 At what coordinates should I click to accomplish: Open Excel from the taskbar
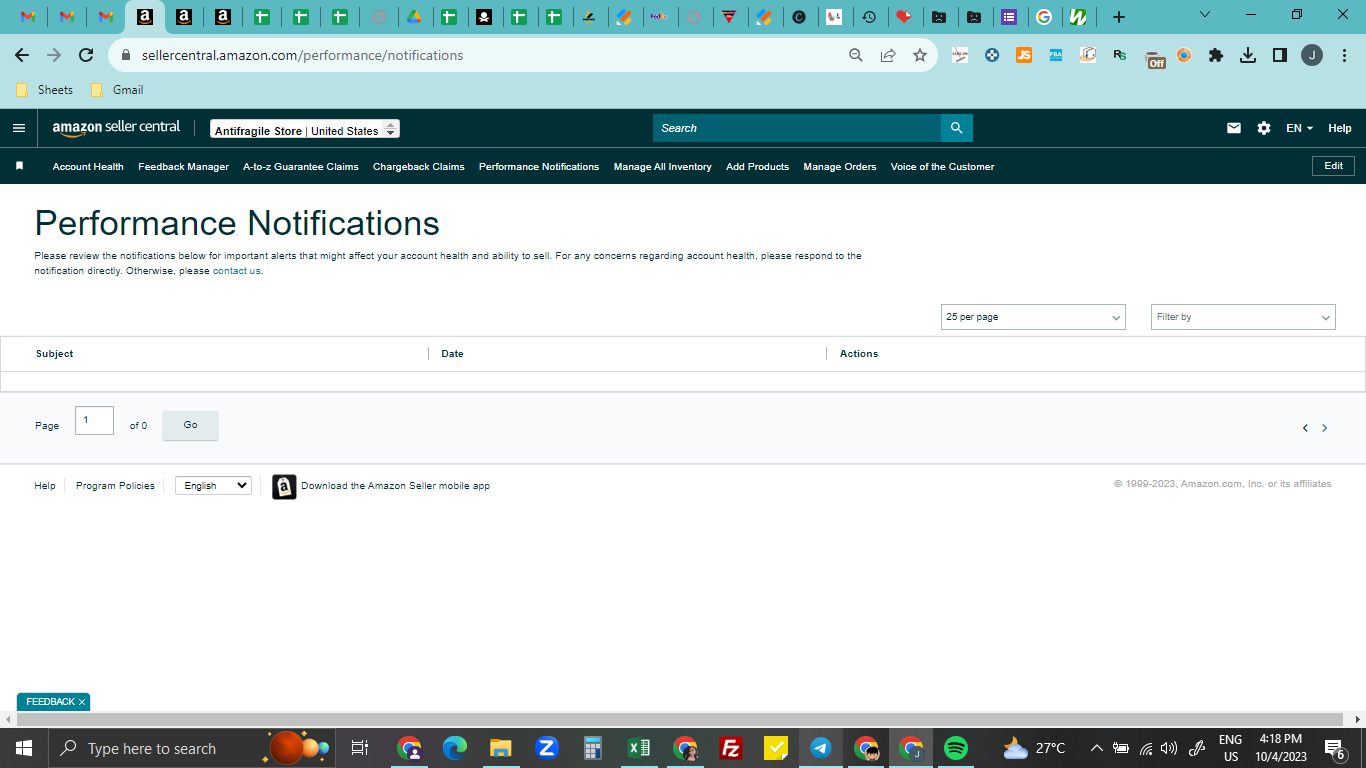pyautogui.click(x=639, y=748)
